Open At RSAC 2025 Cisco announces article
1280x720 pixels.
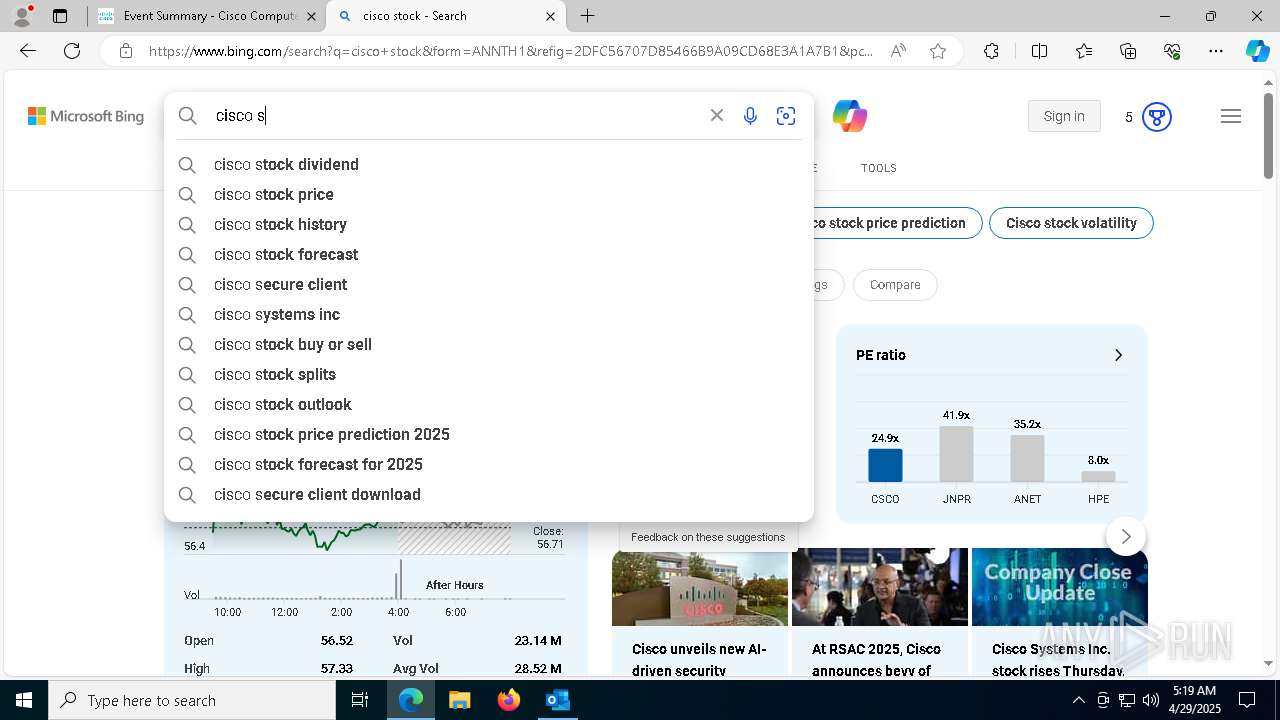pos(880,612)
